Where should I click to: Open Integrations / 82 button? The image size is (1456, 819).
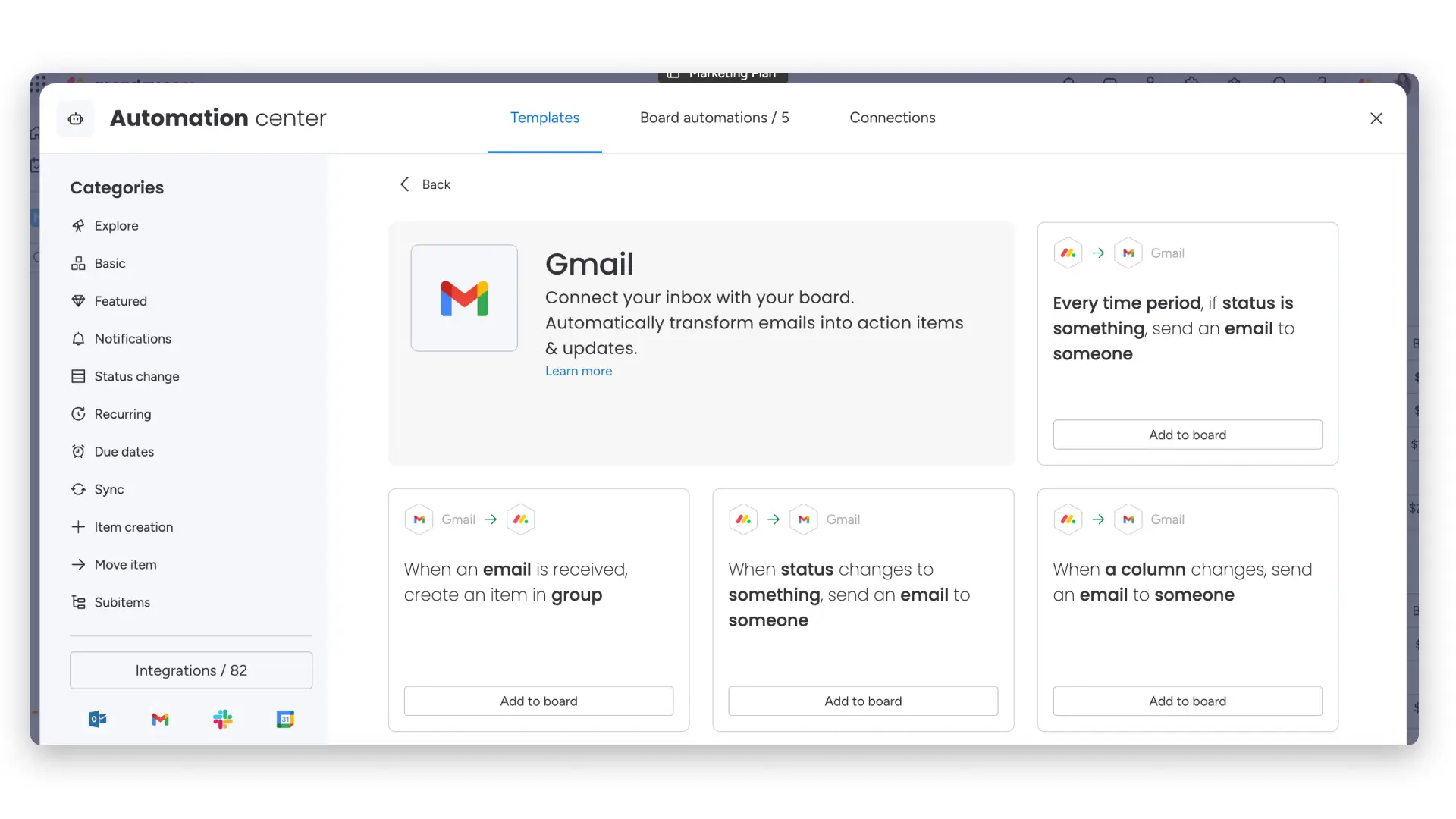tap(191, 670)
